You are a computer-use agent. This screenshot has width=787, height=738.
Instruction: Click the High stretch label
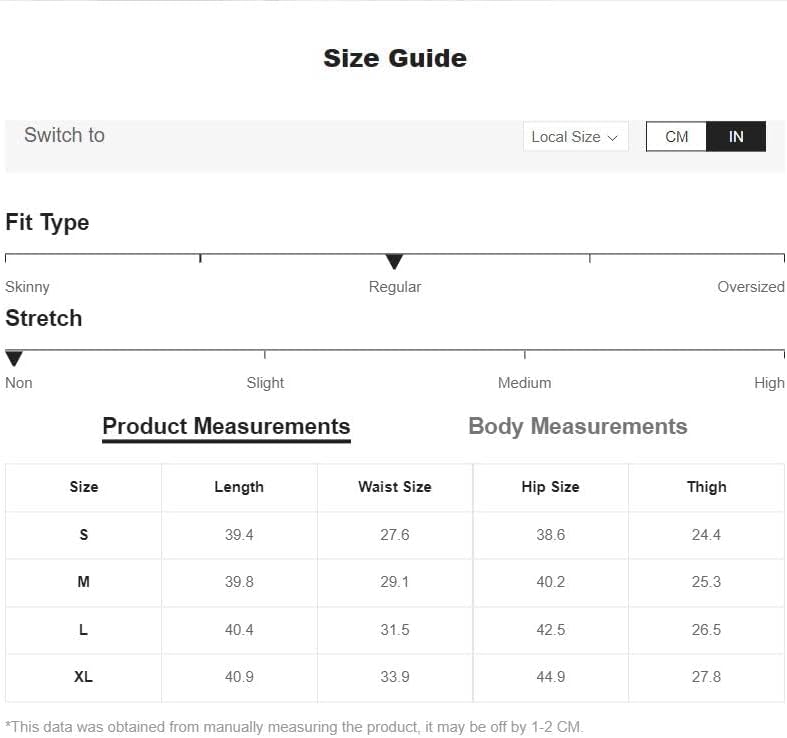(769, 383)
